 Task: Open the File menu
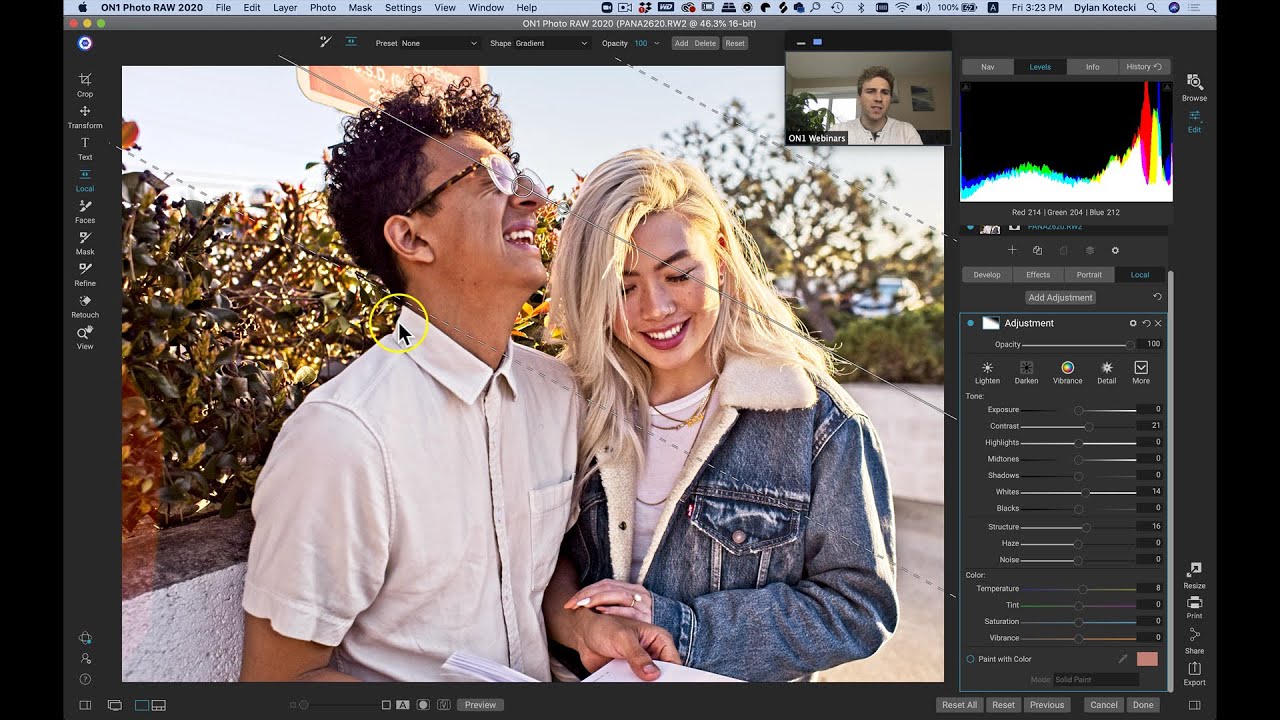(x=223, y=7)
